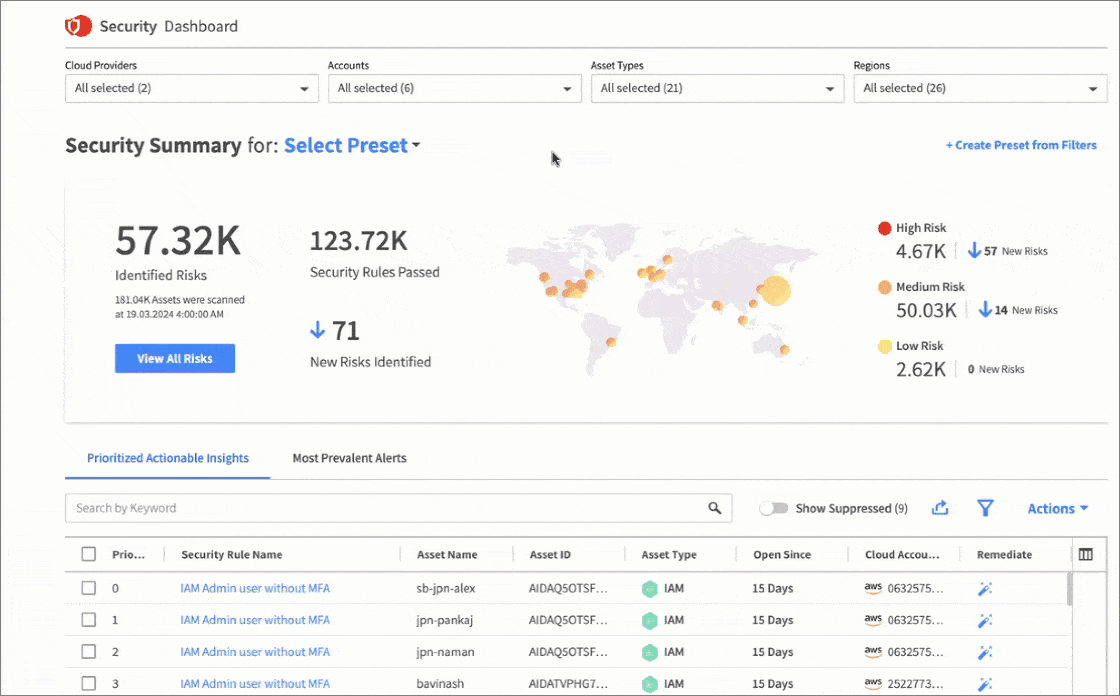This screenshot has width=1120, height=696.
Task: Check the box for priority 1 row
Action: (89, 620)
